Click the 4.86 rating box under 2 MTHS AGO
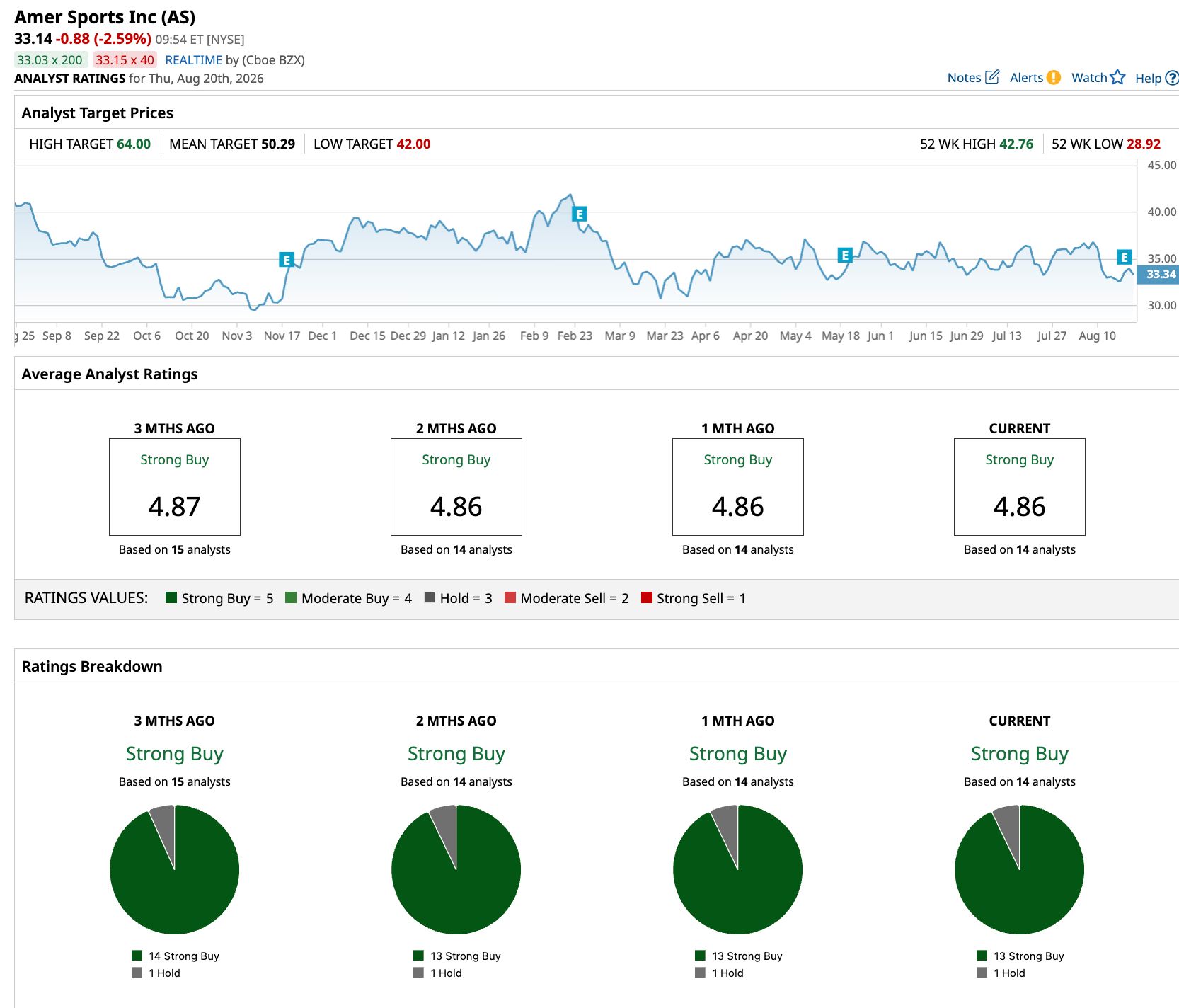1179x1008 pixels. click(x=456, y=487)
